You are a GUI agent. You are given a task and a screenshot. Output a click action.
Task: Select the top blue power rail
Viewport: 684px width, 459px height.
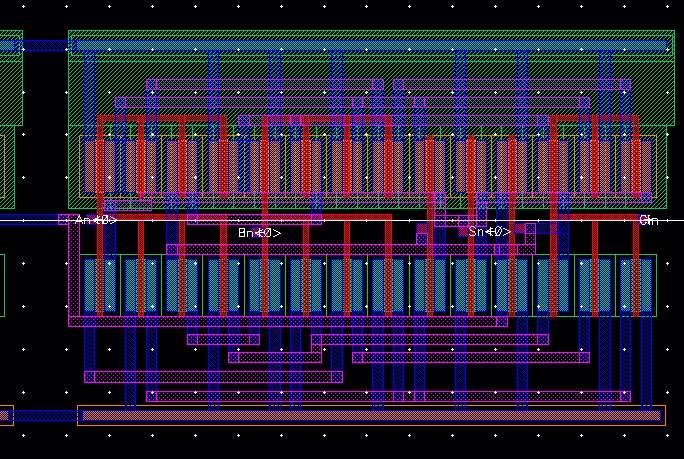point(370,46)
